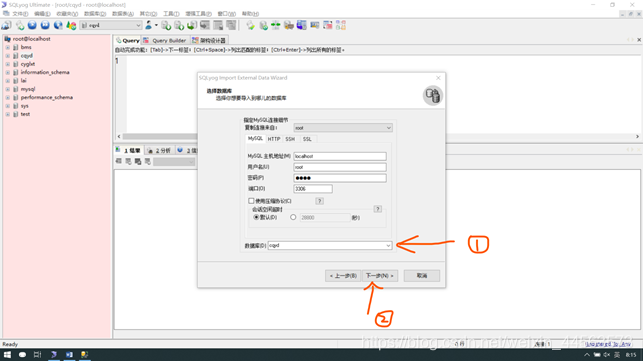Switch to the 2 分析 result tab
Image resolution: width=643 pixels, height=361 pixels.
tap(159, 151)
